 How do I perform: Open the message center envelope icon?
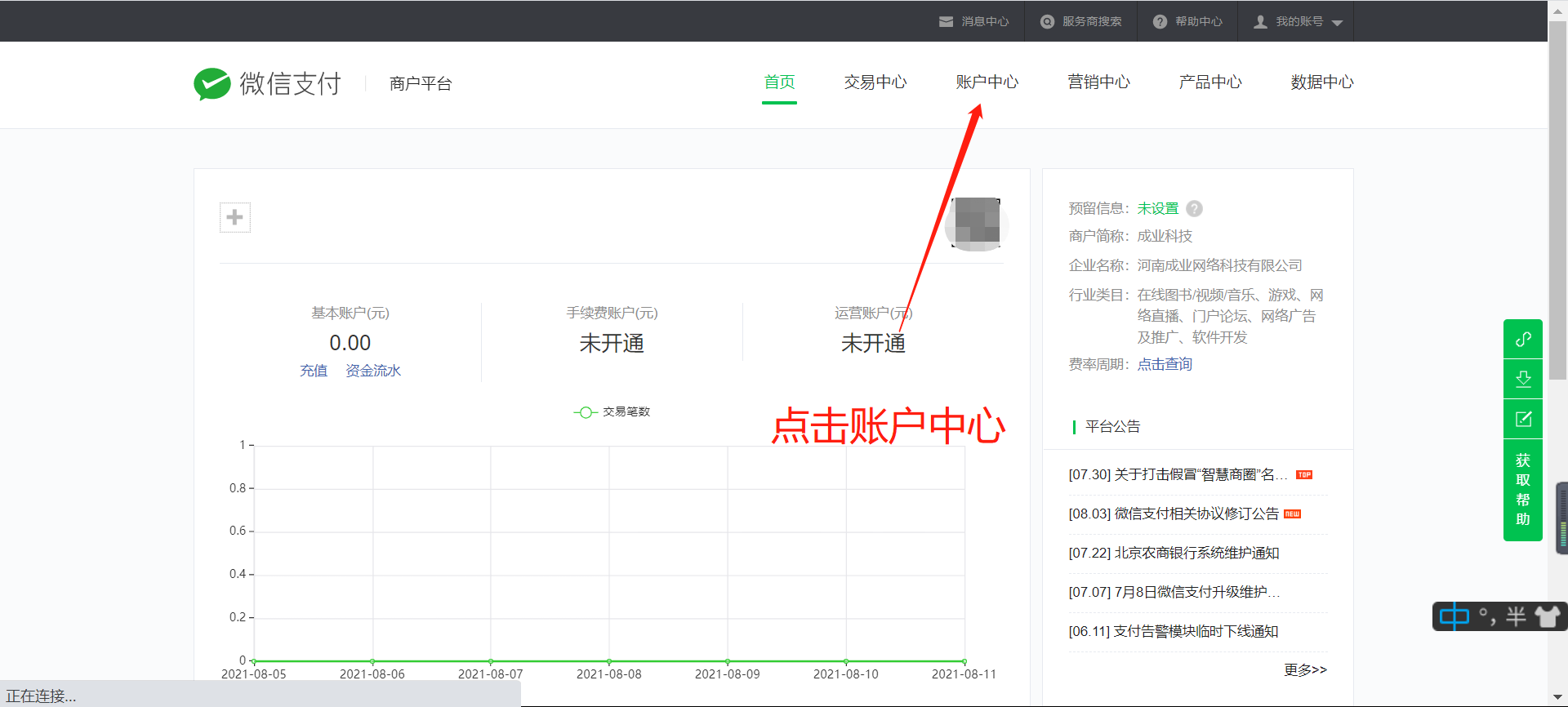coord(946,22)
